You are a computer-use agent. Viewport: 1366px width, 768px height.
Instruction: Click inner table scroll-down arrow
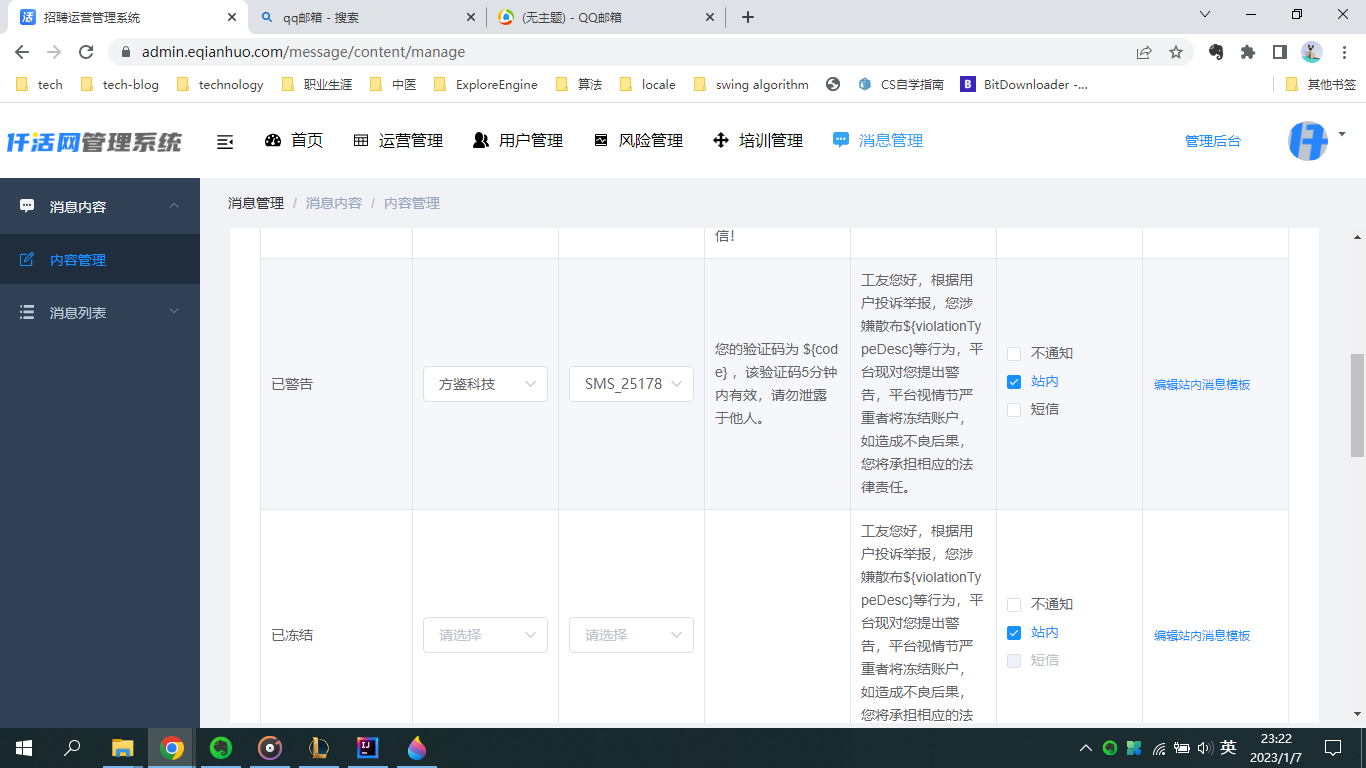click(x=1357, y=714)
